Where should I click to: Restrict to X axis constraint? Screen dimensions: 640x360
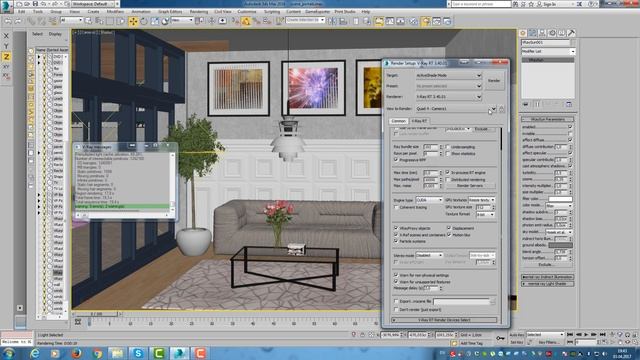click(6, 36)
